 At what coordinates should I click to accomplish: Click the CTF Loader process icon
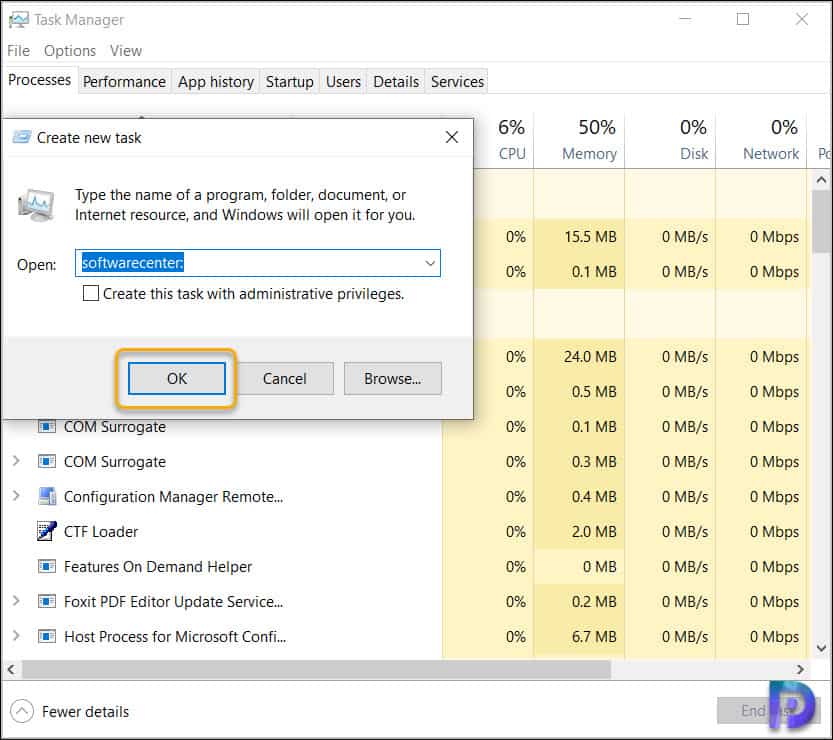click(47, 531)
